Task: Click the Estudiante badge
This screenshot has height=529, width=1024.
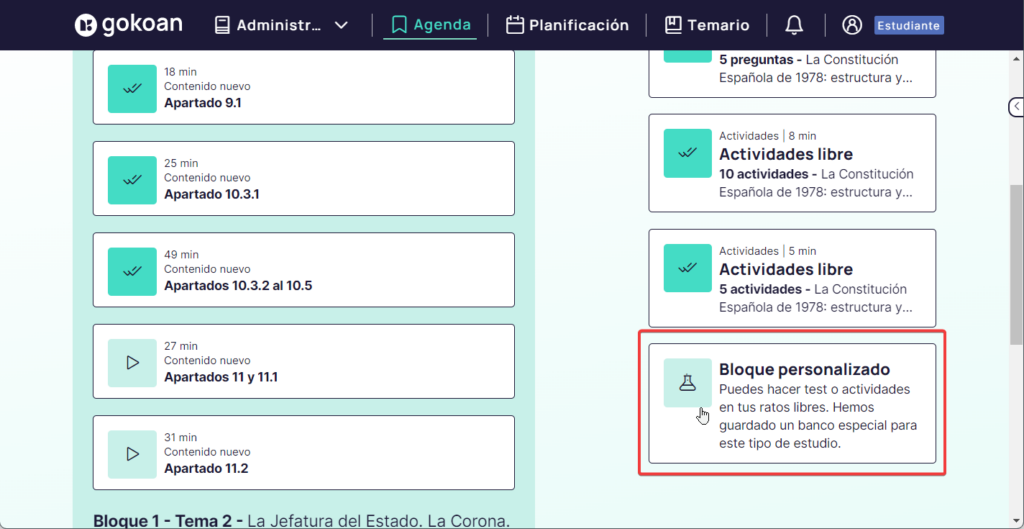Action: click(x=908, y=25)
